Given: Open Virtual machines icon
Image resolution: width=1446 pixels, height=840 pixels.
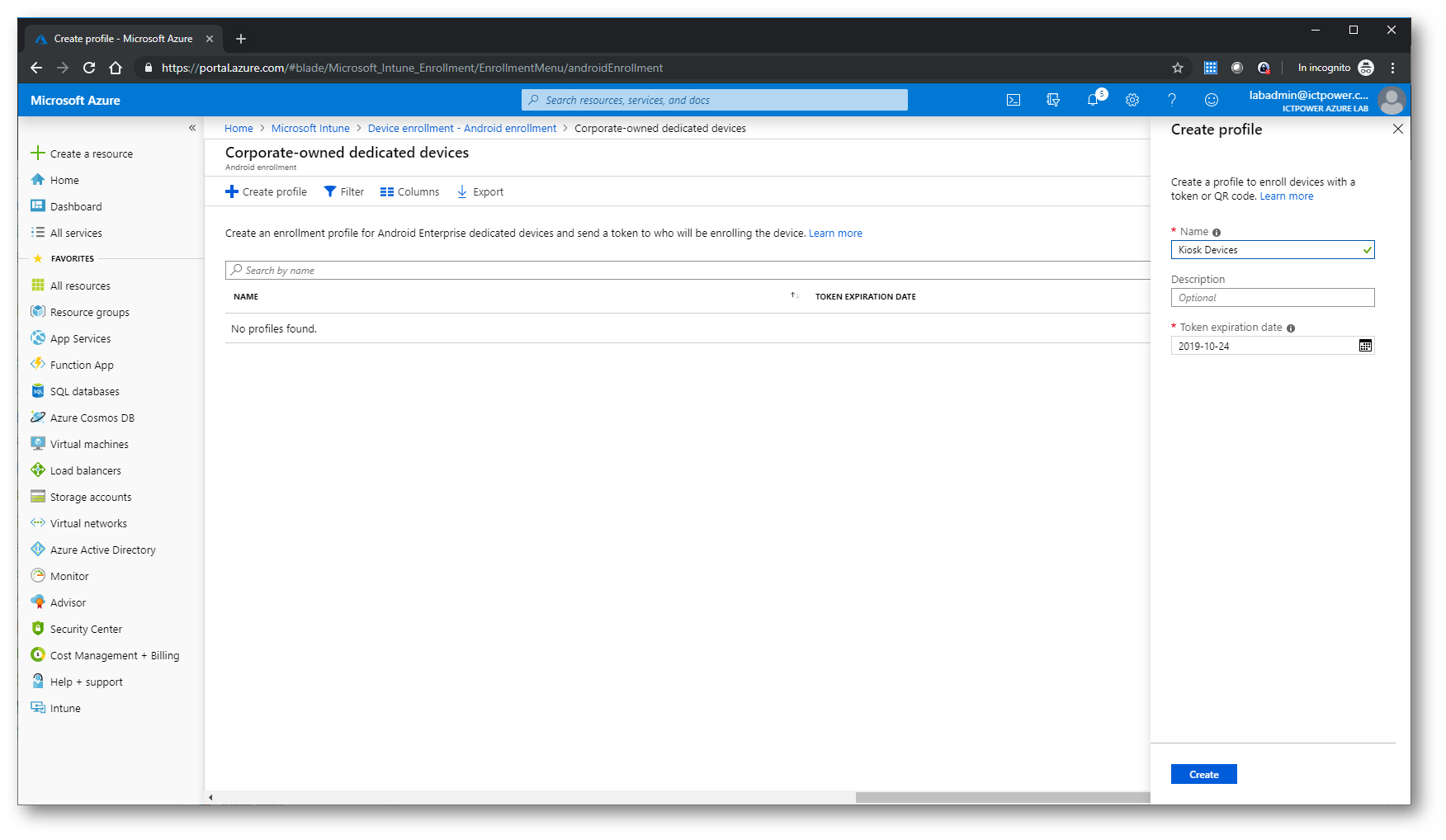Looking at the screenshot, I should tap(38, 443).
